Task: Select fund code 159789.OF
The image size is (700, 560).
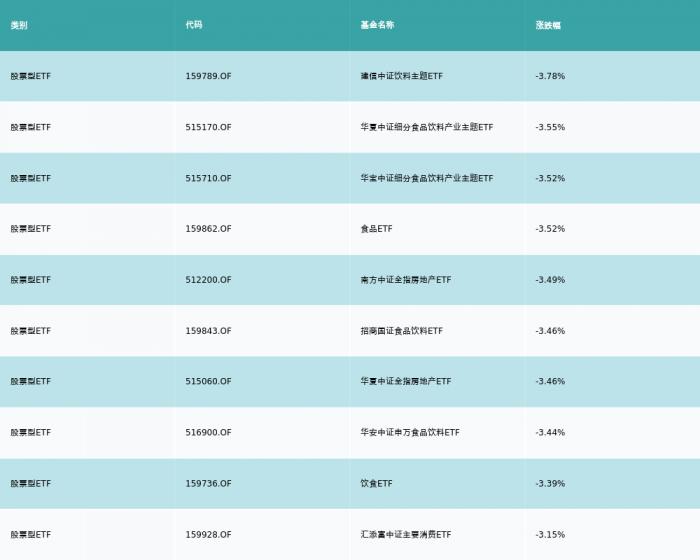Action: pos(208,76)
